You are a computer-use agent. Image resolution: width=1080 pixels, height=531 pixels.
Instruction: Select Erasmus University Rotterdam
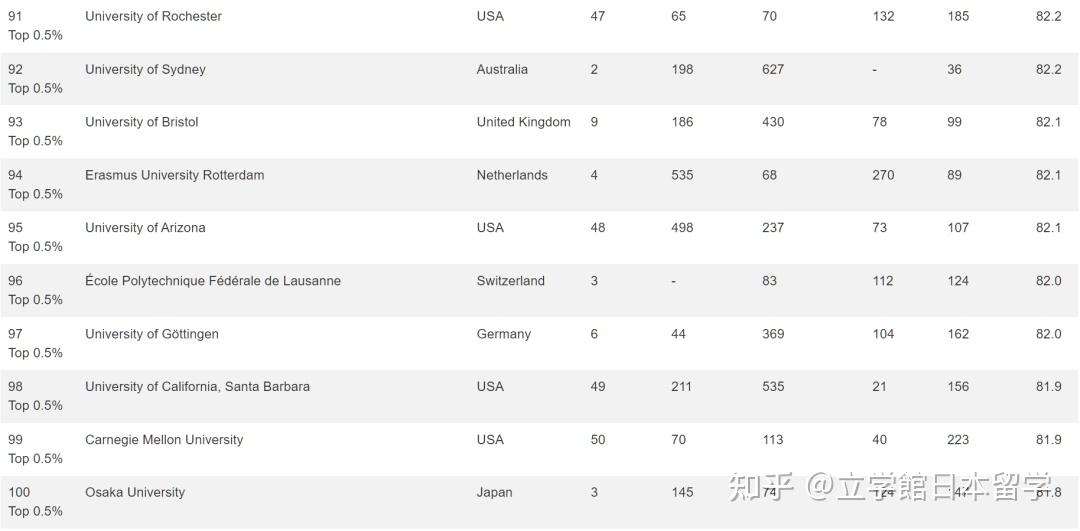(x=174, y=175)
